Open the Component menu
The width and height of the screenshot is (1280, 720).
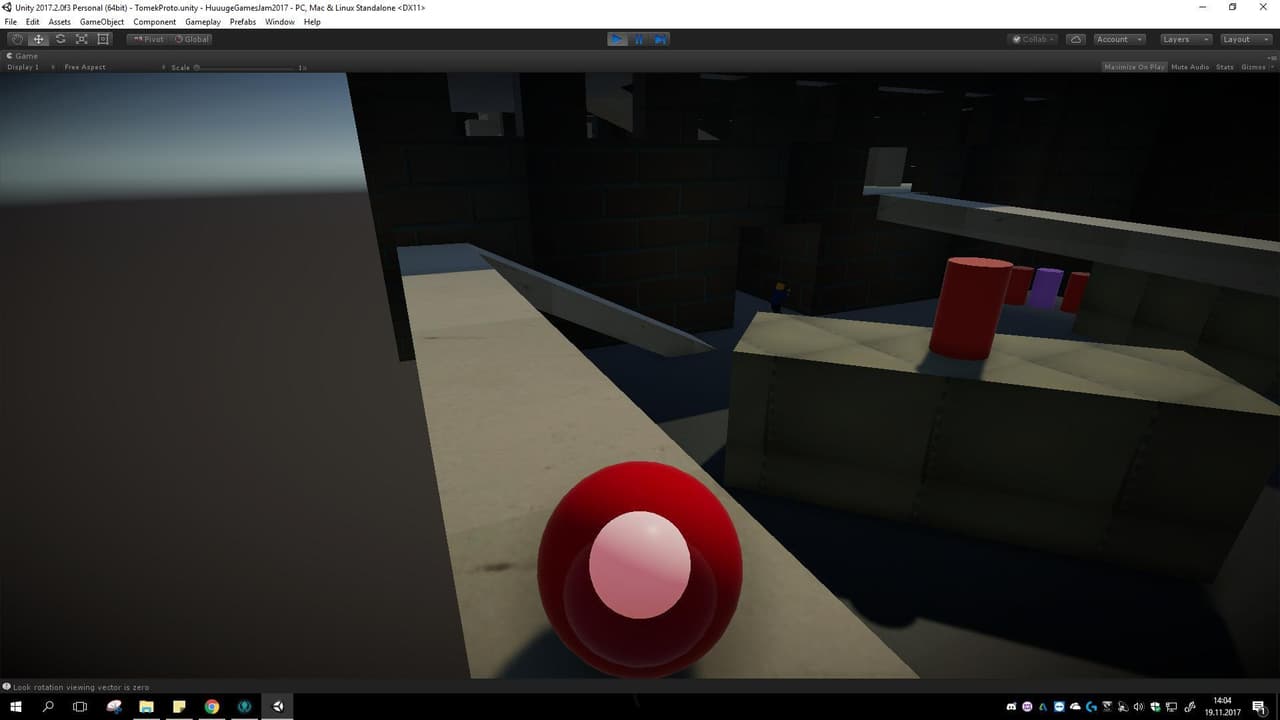click(155, 22)
